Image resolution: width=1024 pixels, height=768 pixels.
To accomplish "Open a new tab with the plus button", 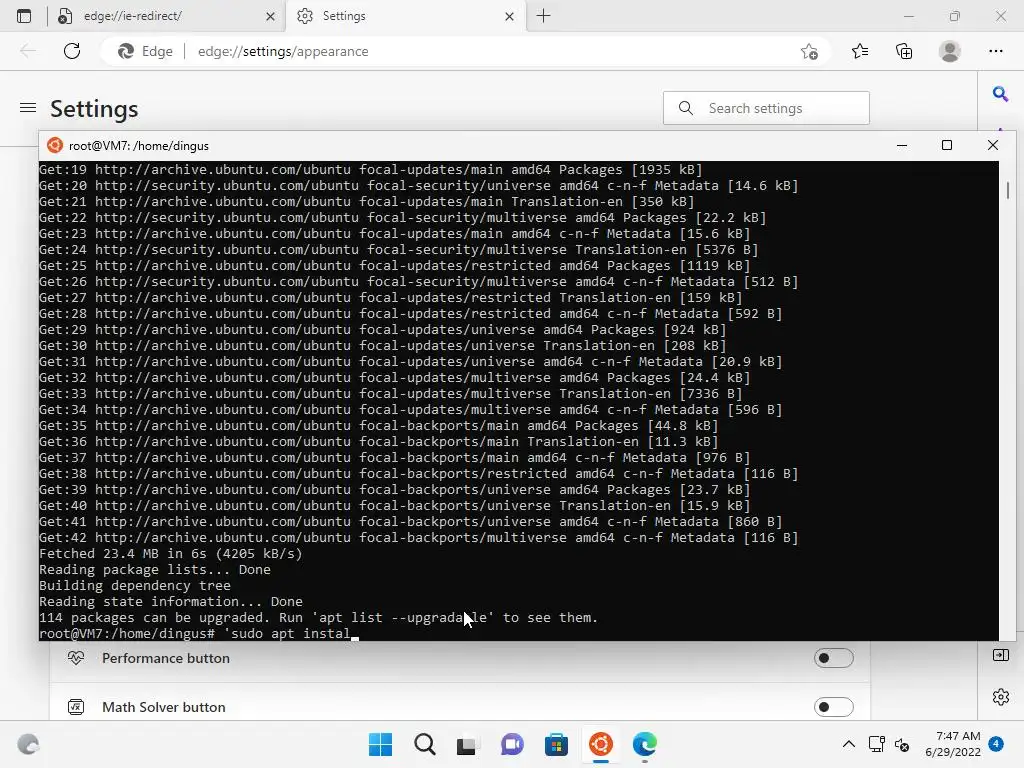I will click(543, 16).
